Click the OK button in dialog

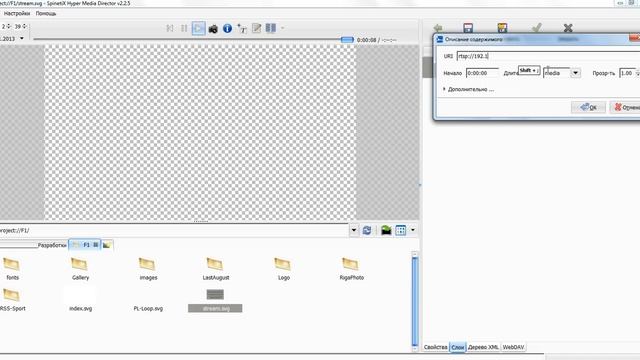[588, 107]
